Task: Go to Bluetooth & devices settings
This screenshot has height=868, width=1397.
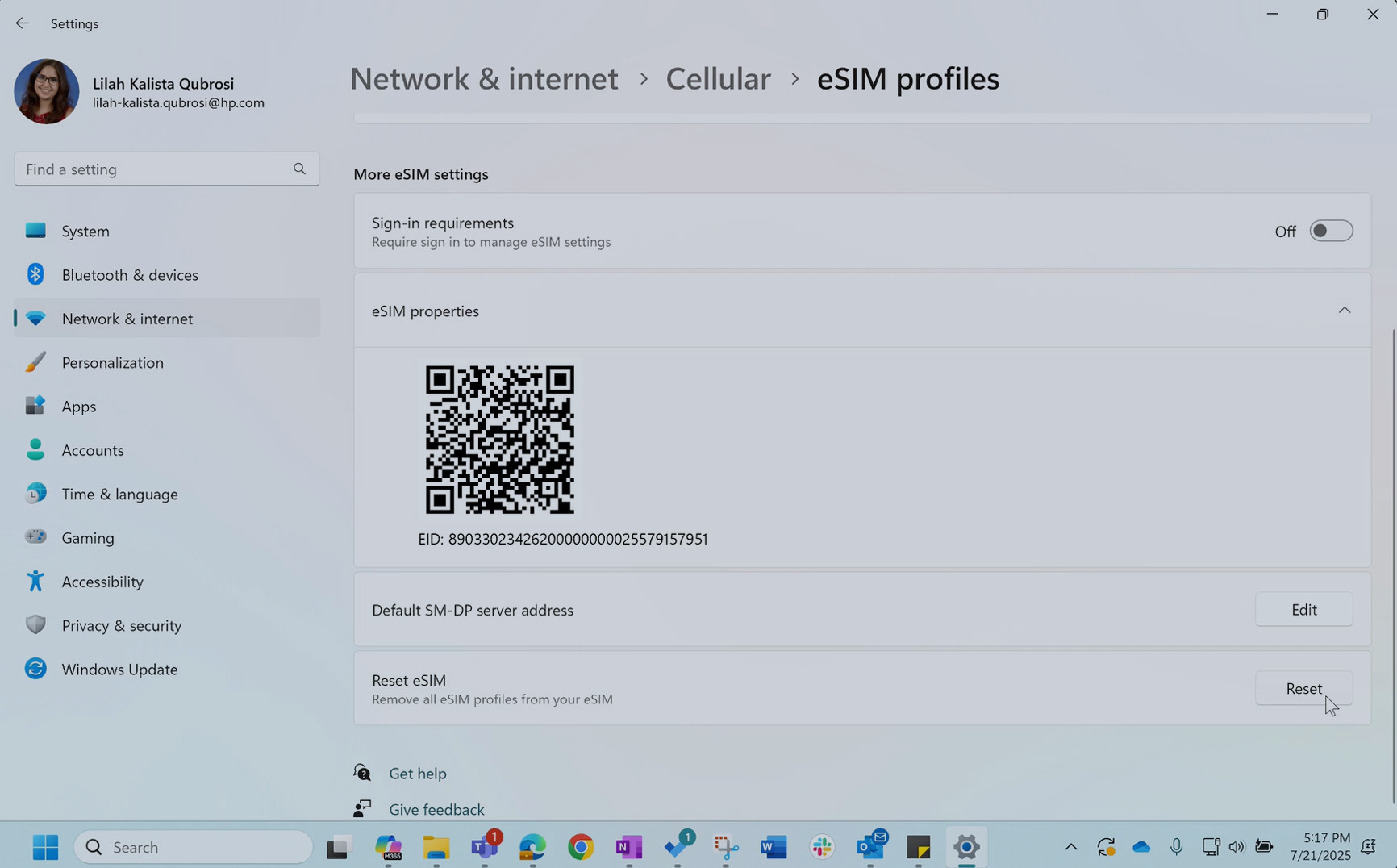Action: pyautogui.click(x=129, y=275)
